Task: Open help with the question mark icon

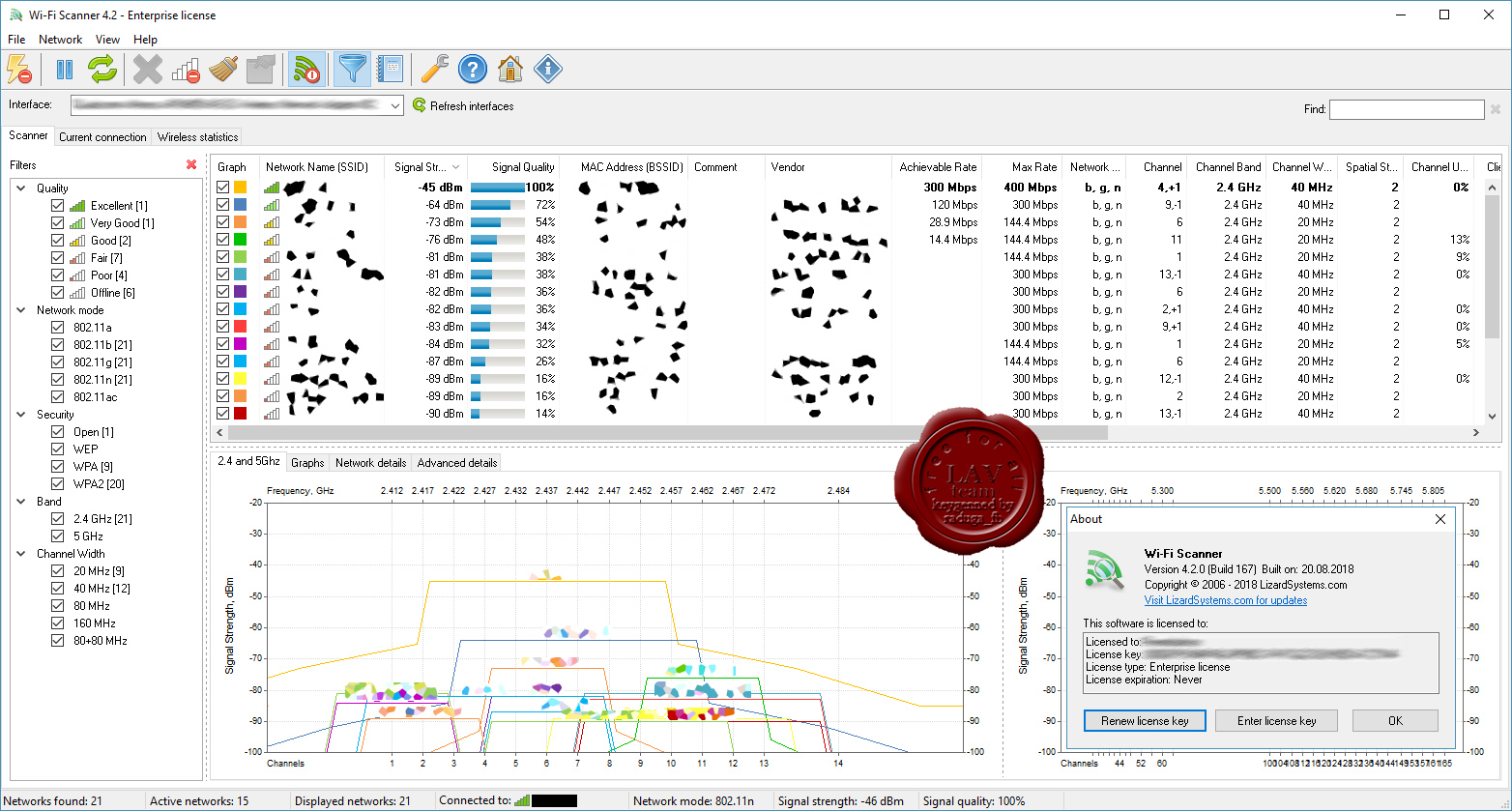Action: coord(472,70)
